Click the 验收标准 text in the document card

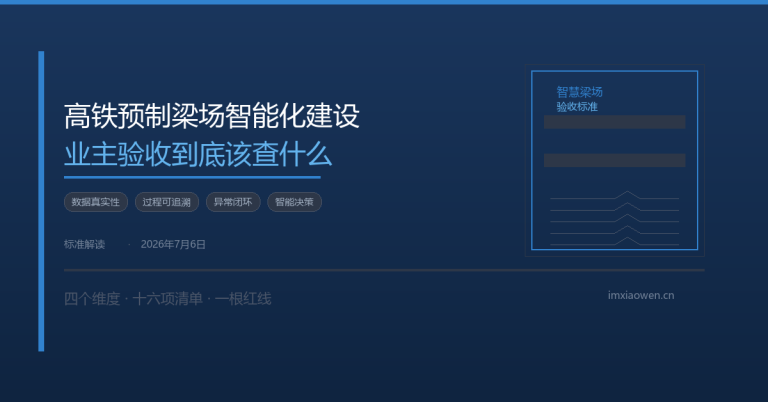577,107
